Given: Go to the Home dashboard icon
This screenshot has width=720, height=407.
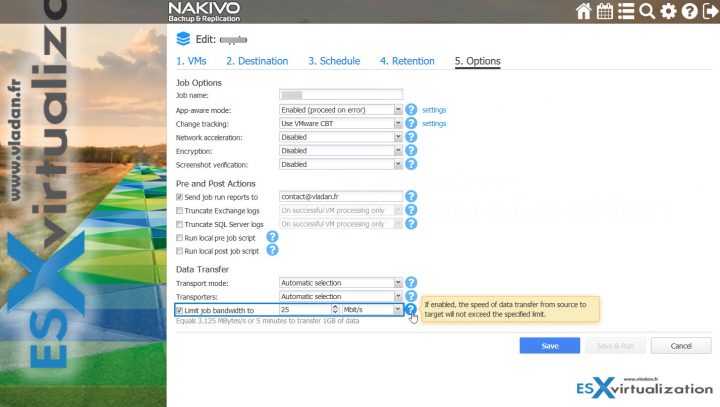Looking at the screenshot, I should tap(584, 12).
